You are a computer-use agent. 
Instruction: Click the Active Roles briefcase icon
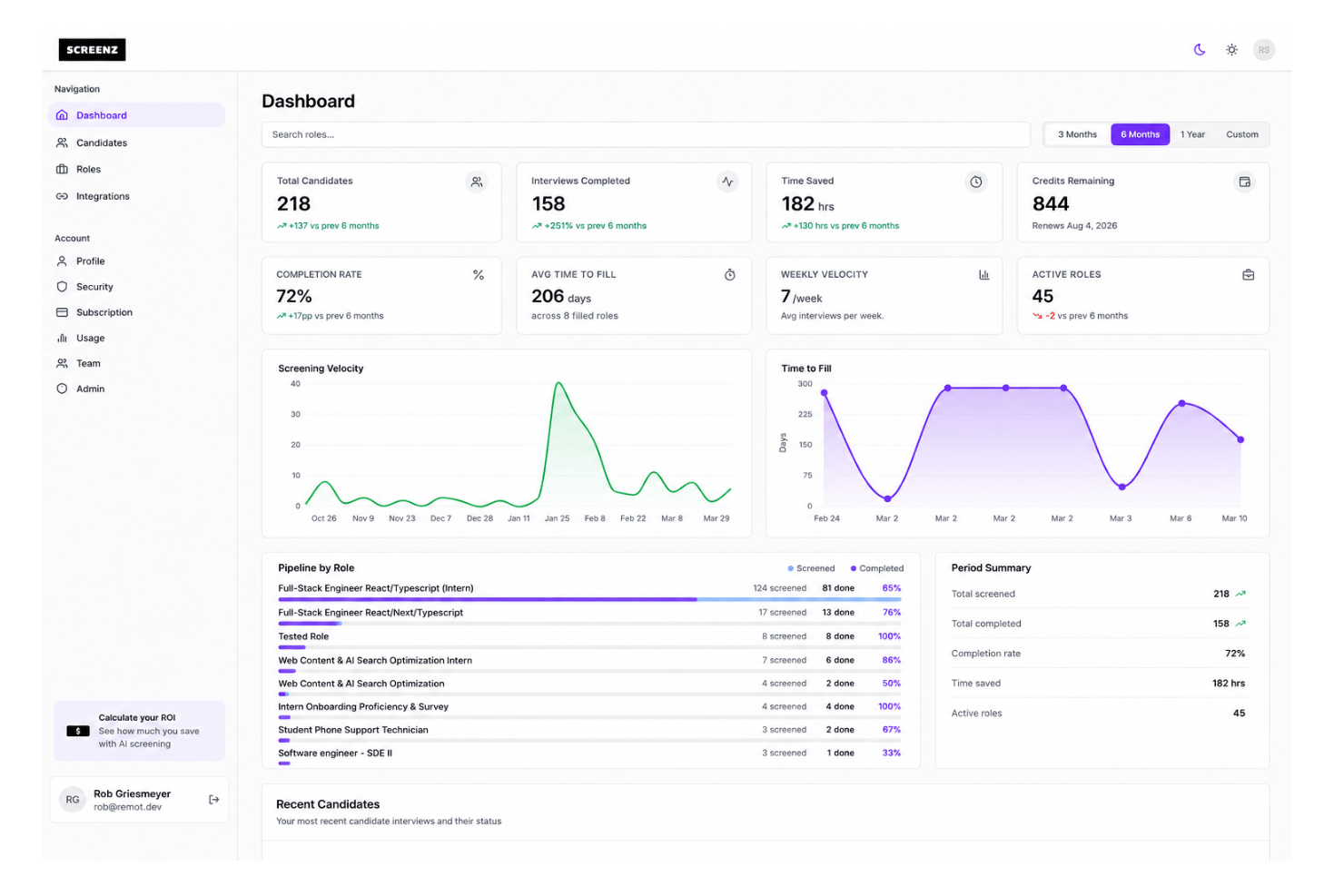(x=1248, y=275)
